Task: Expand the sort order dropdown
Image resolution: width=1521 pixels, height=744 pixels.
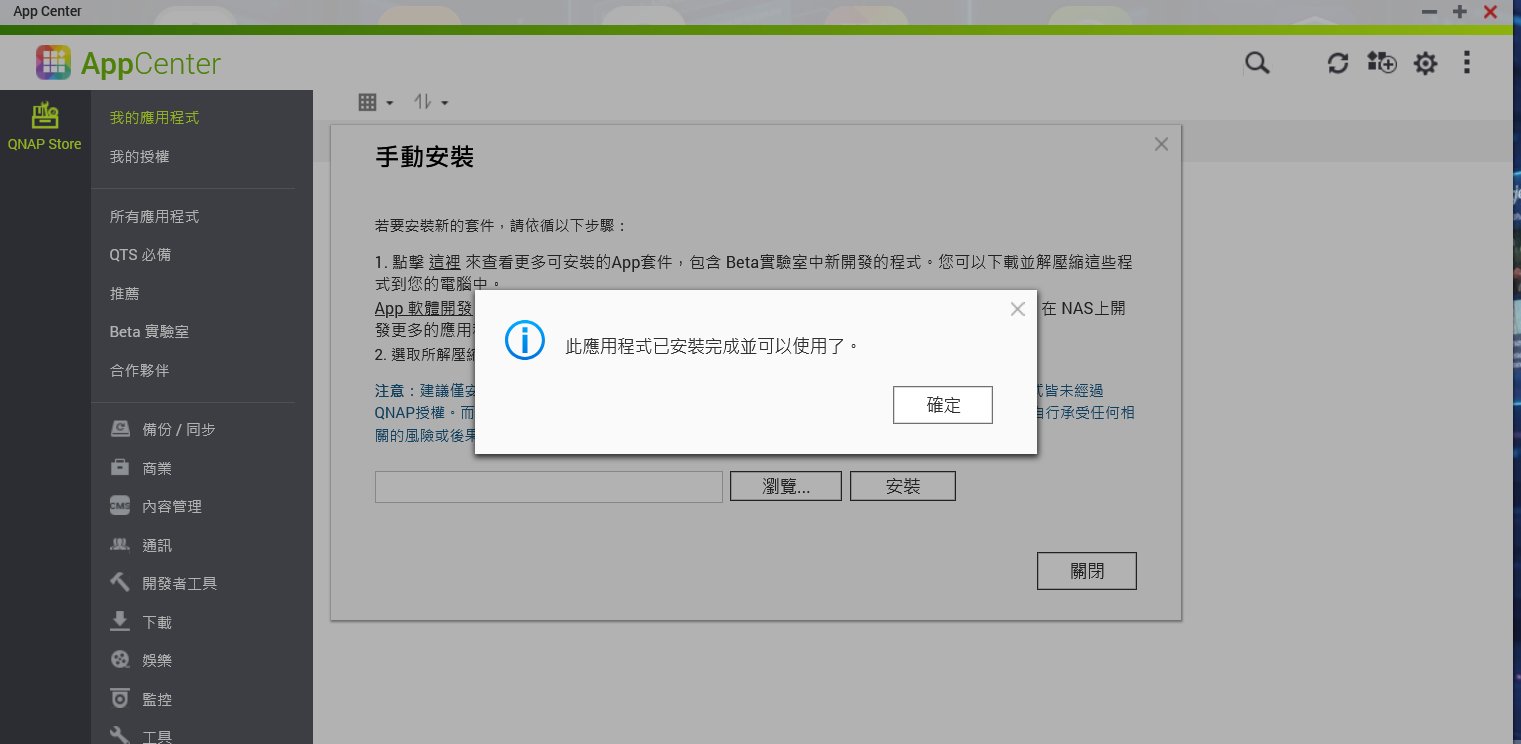Action: click(431, 102)
